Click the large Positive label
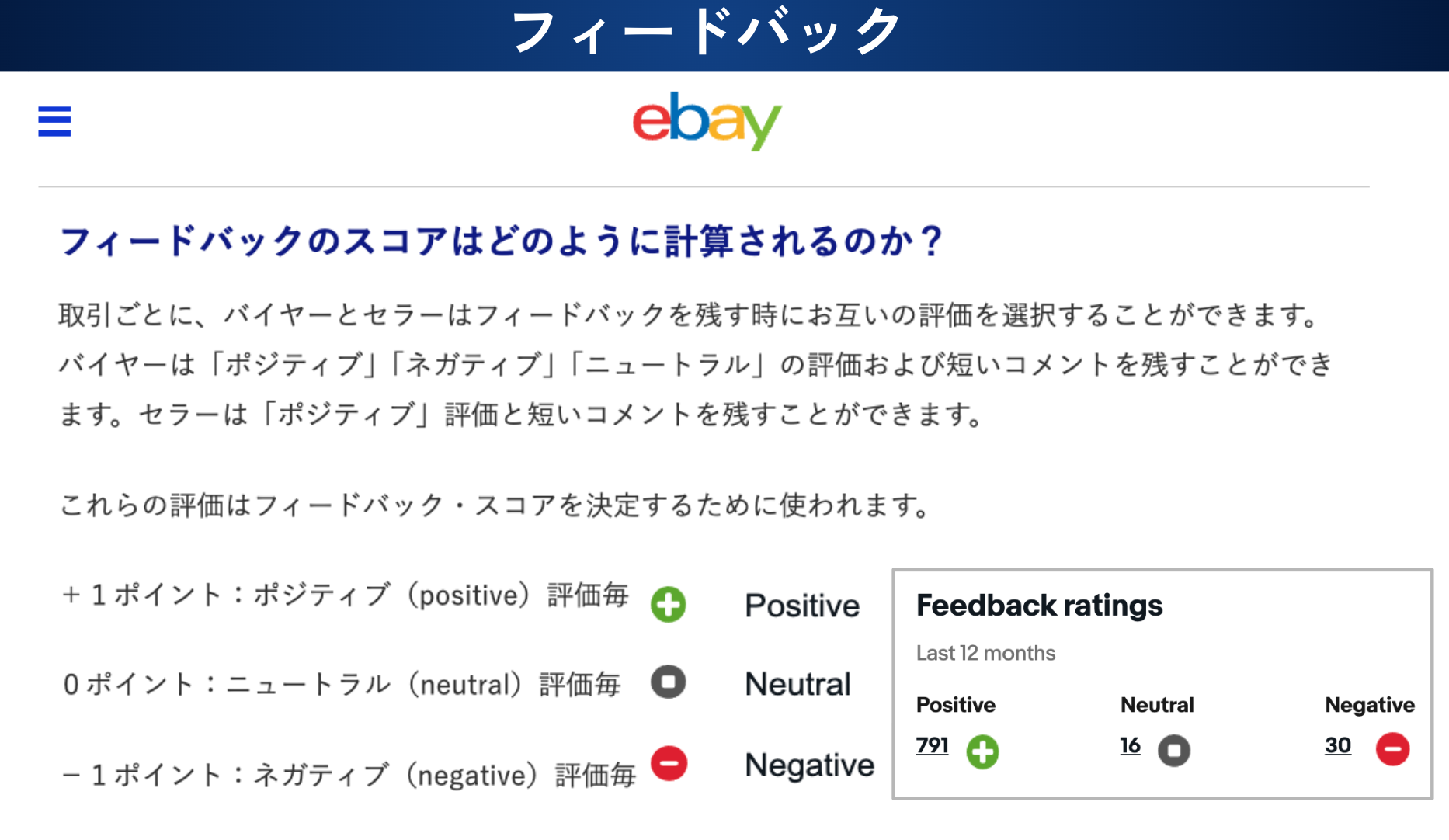The width and height of the screenshot is (1449, 840). coord(802,606)
